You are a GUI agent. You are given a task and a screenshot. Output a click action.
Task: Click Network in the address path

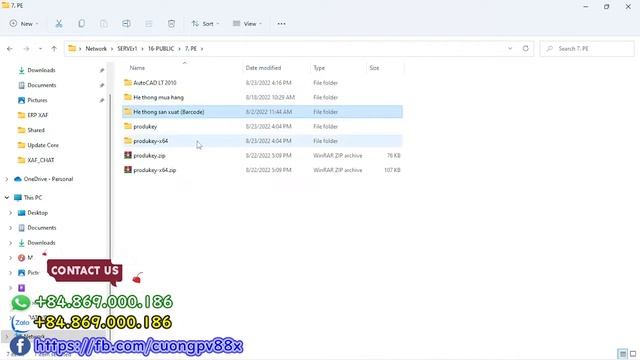pyautogui.click(x=96, y=49)
